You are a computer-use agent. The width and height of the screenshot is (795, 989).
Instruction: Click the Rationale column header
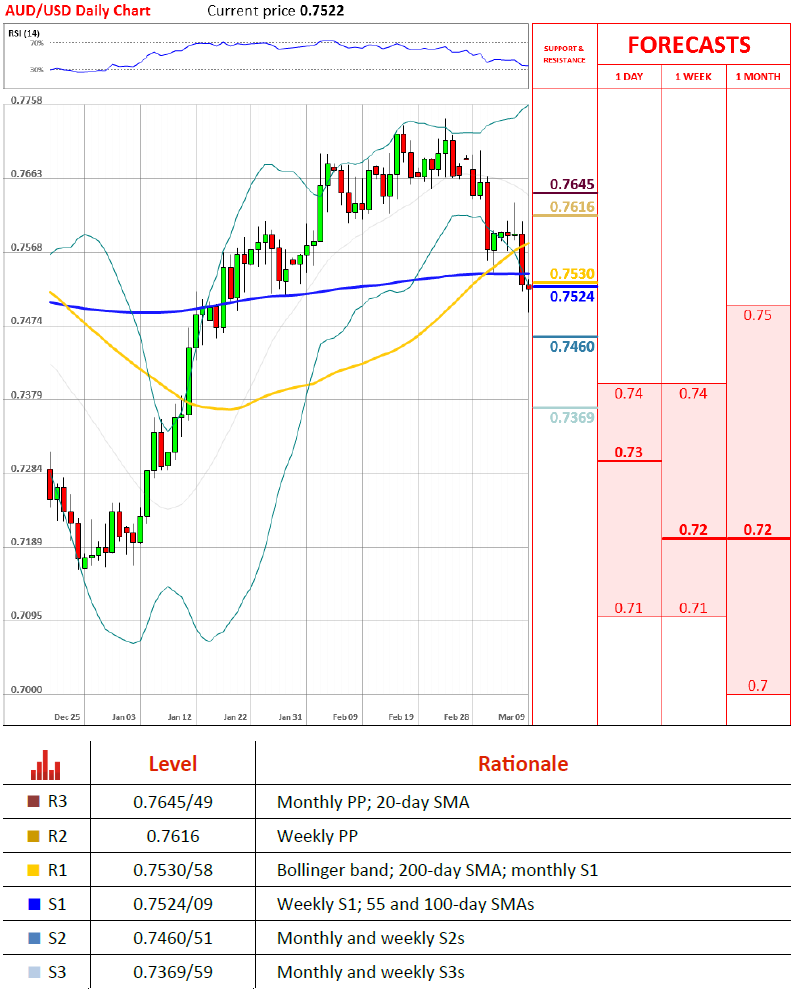tap(523, 764)
